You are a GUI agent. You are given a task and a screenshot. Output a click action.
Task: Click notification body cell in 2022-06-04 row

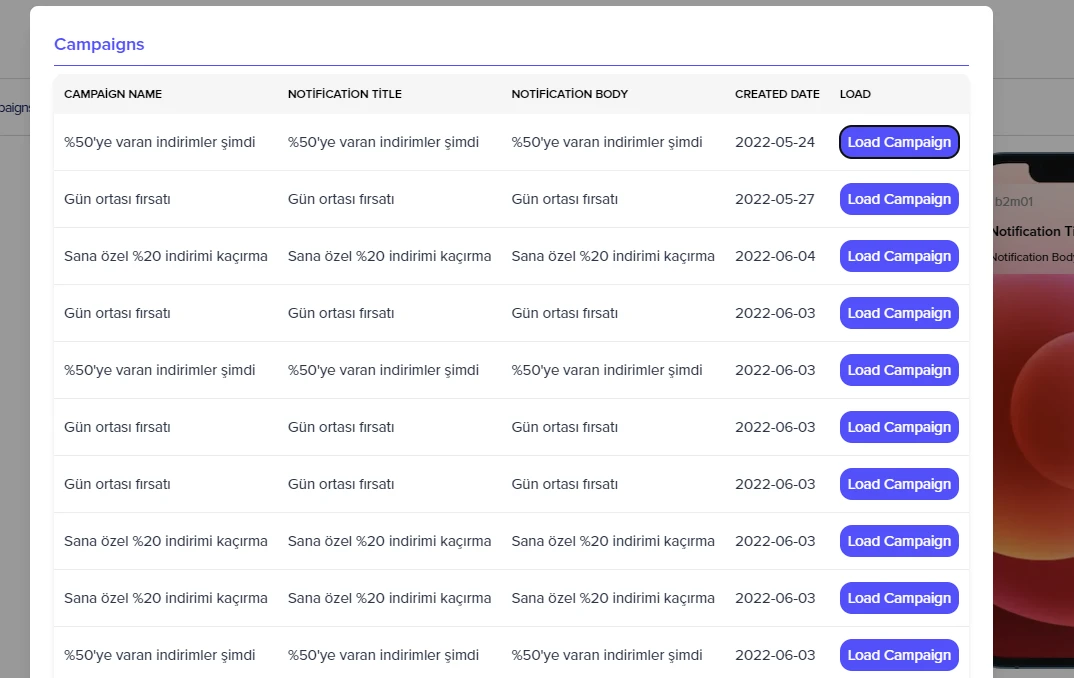613,256
